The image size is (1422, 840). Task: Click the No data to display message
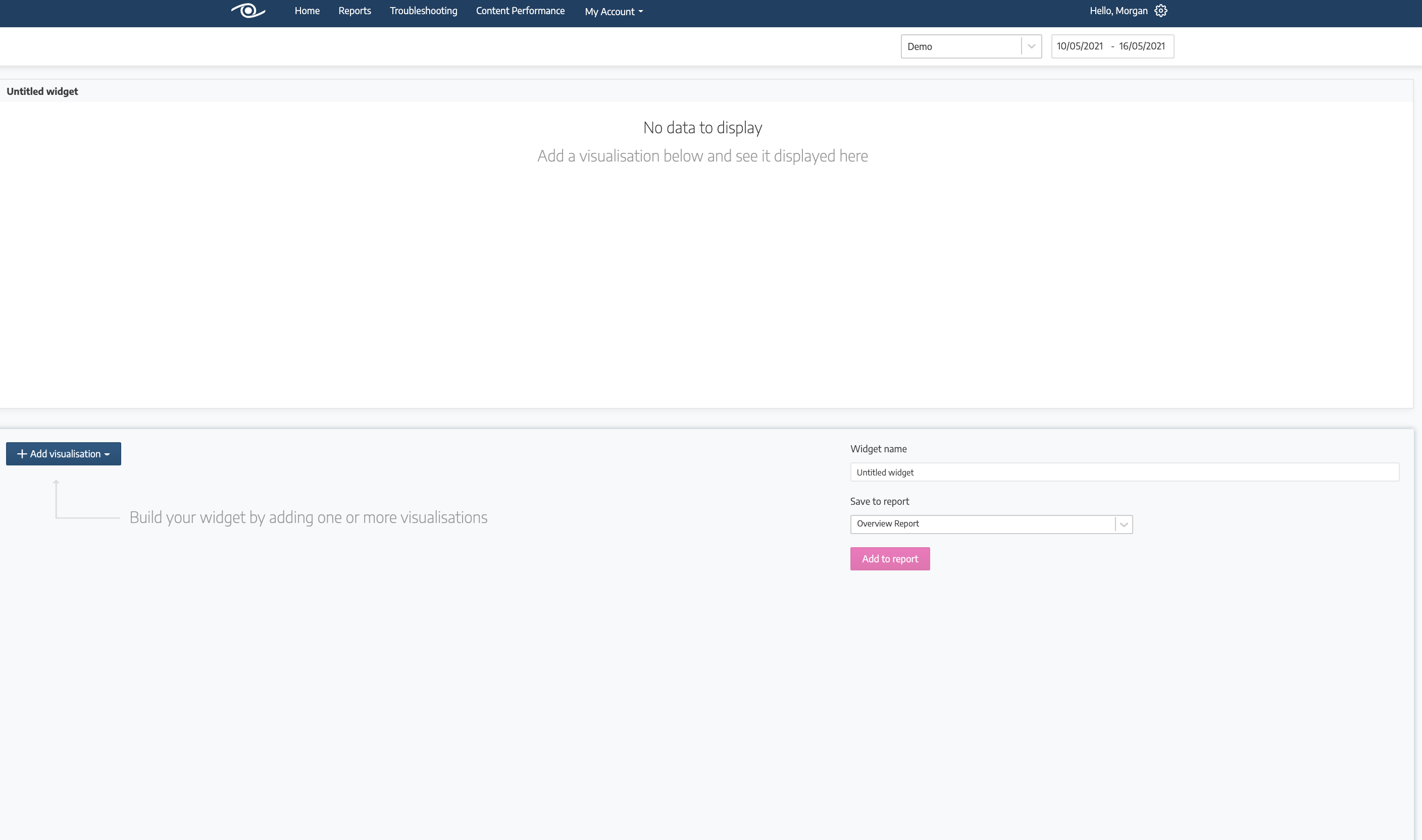(x=702, y=128)
